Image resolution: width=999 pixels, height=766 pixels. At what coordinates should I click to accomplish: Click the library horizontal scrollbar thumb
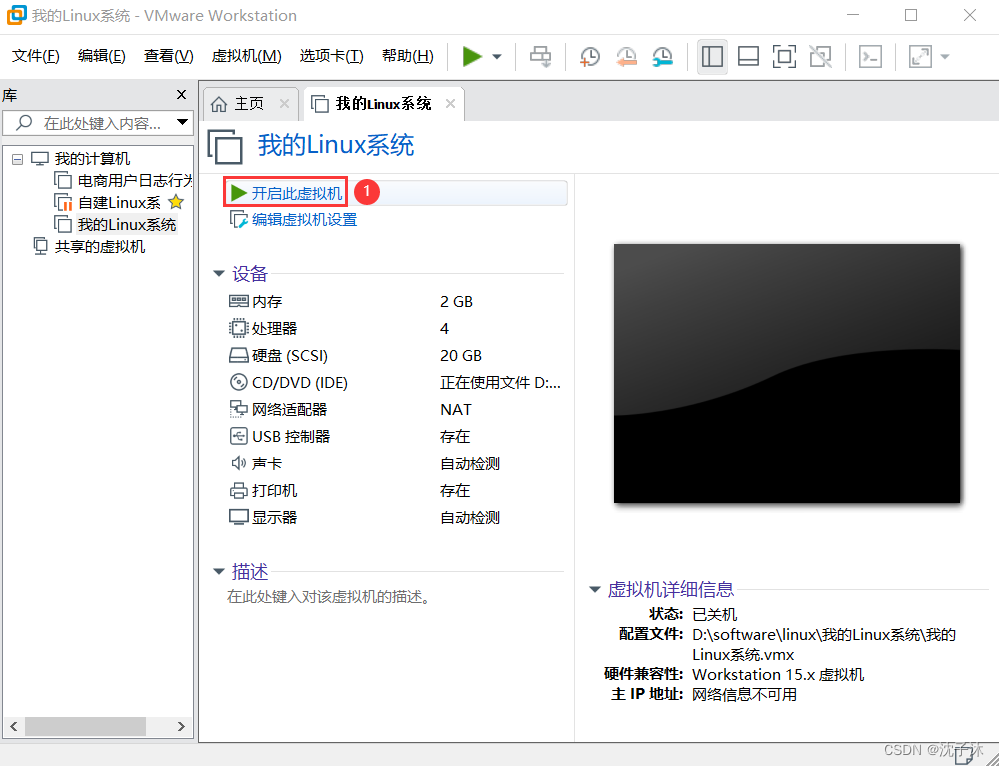click(x=85, y=726)
